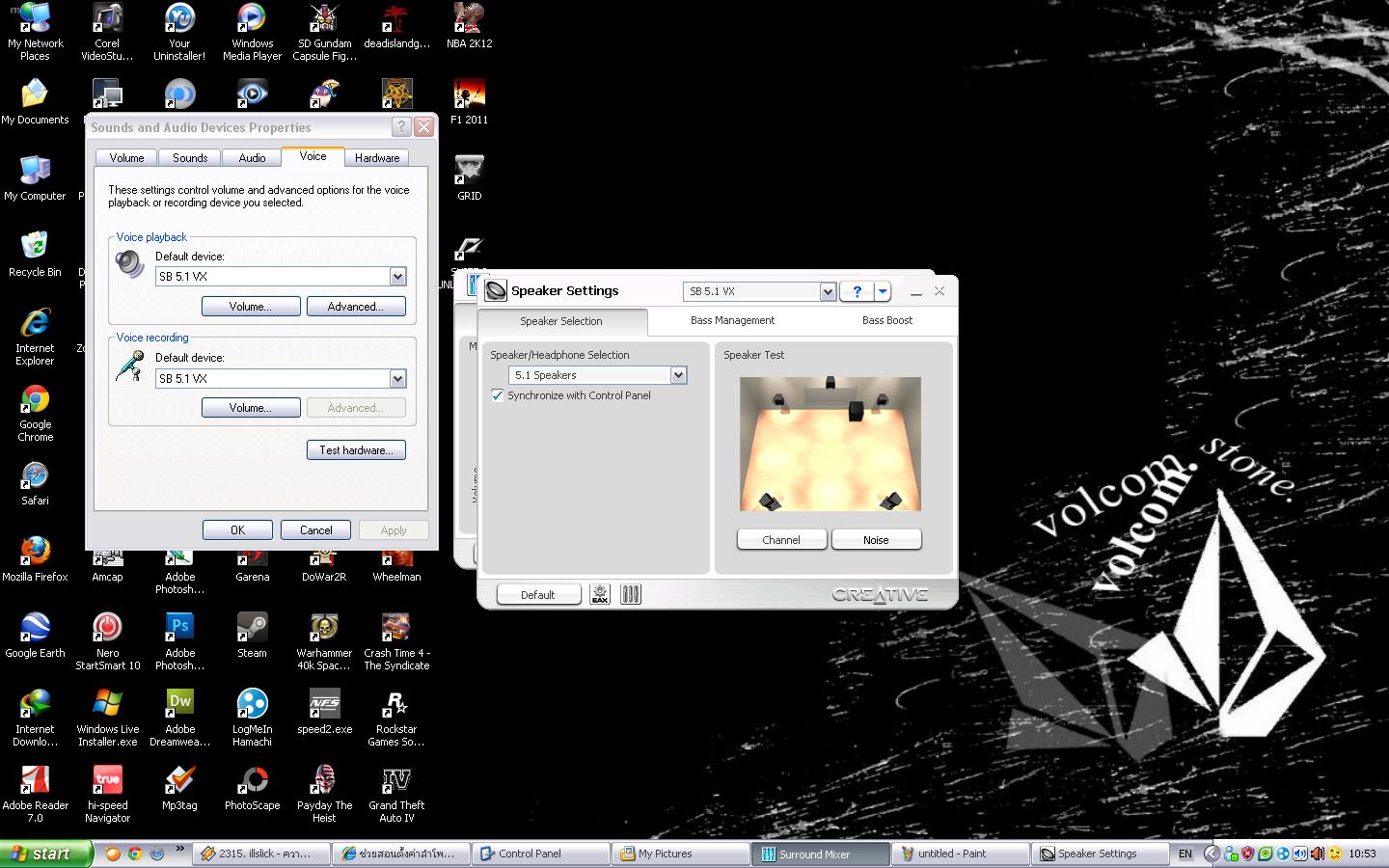
Task: Select NBA 2K12 desktop icon
Action: pyautogui.click(x=470, y=26)
